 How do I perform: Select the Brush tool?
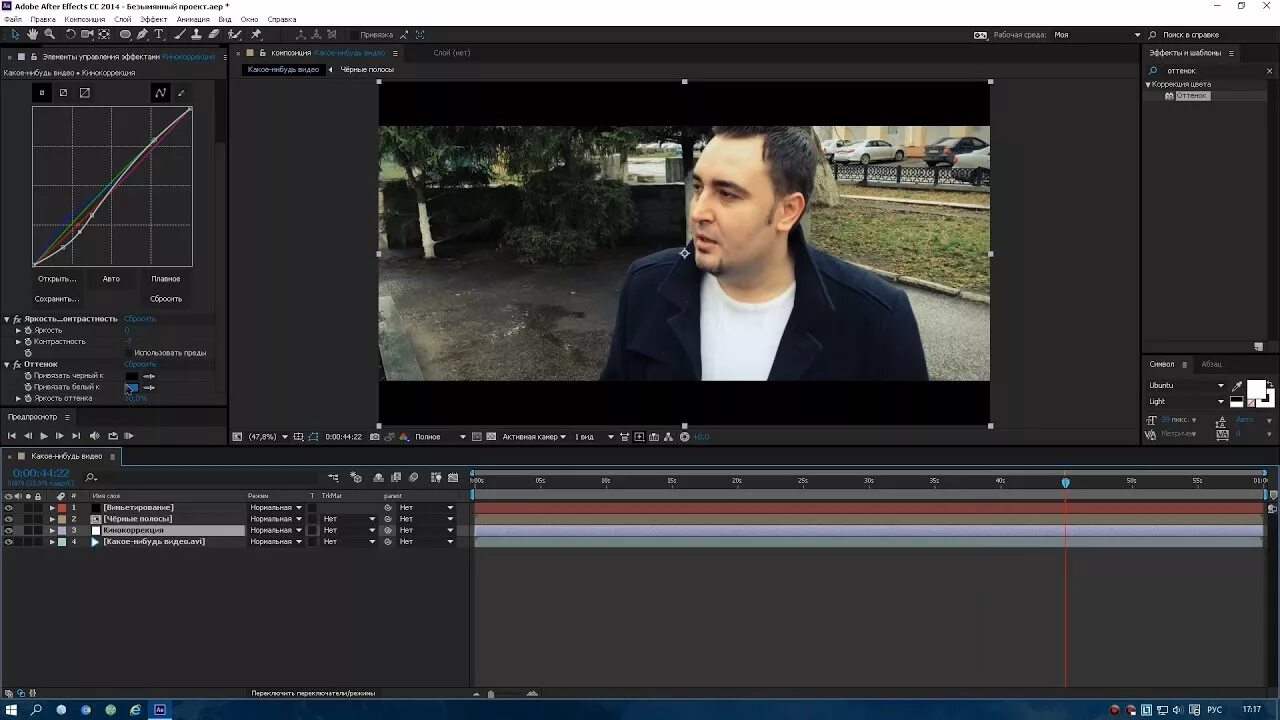pyautogui.click(x=179, y=34)
